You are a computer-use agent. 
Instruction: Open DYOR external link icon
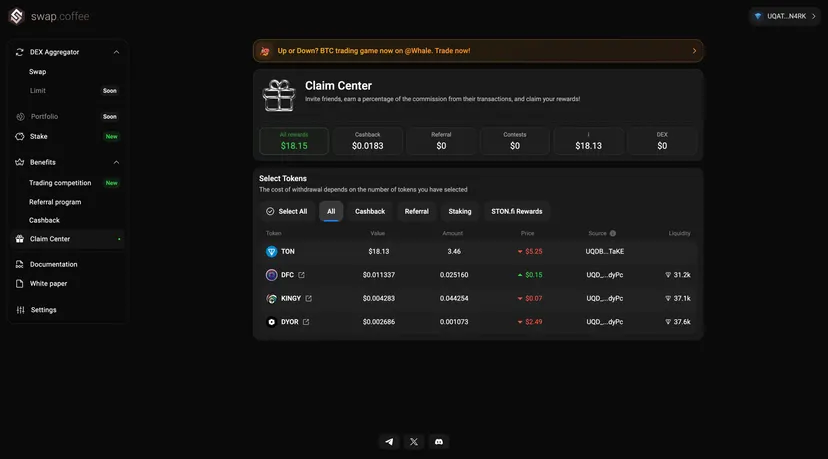click(306, 322)
